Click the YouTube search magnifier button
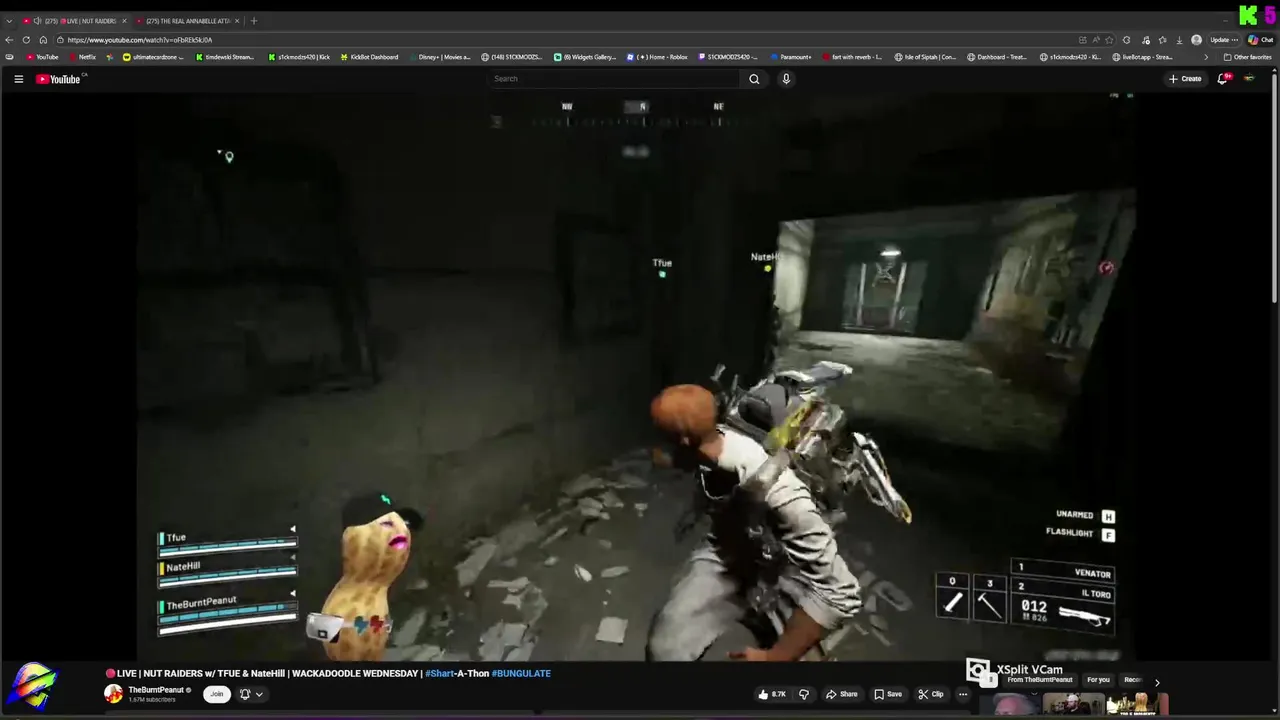 point(754,79)
